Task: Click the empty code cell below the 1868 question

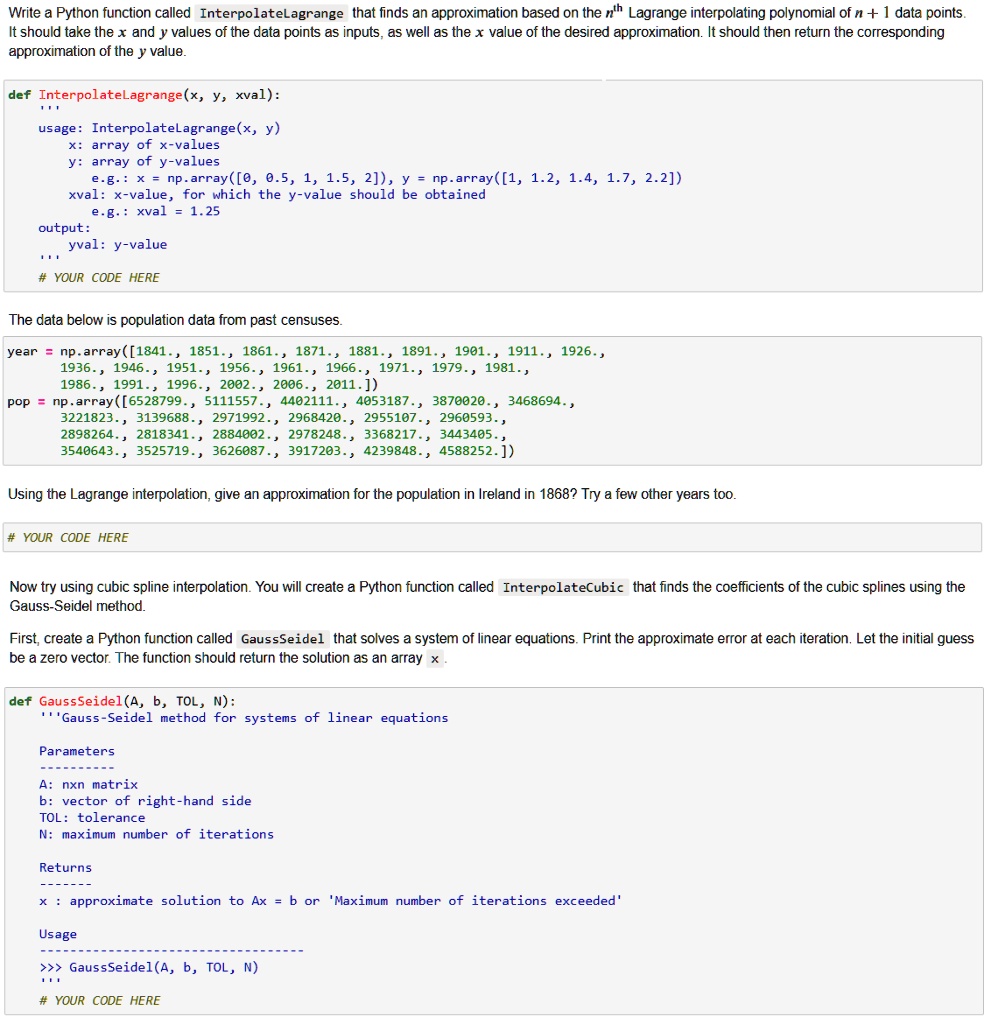Action: coord(492,538)
